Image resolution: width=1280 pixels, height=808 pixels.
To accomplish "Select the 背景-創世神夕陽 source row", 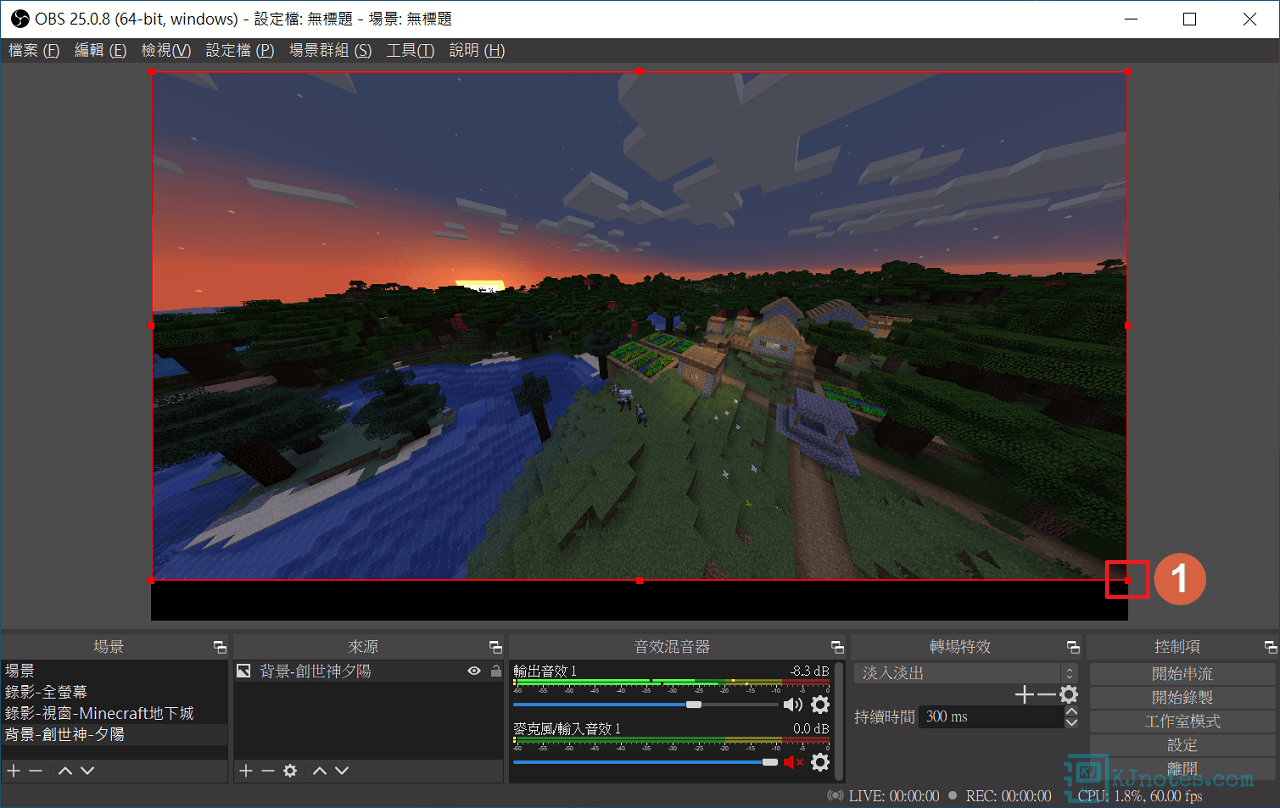I will click(x=368, y=671).
